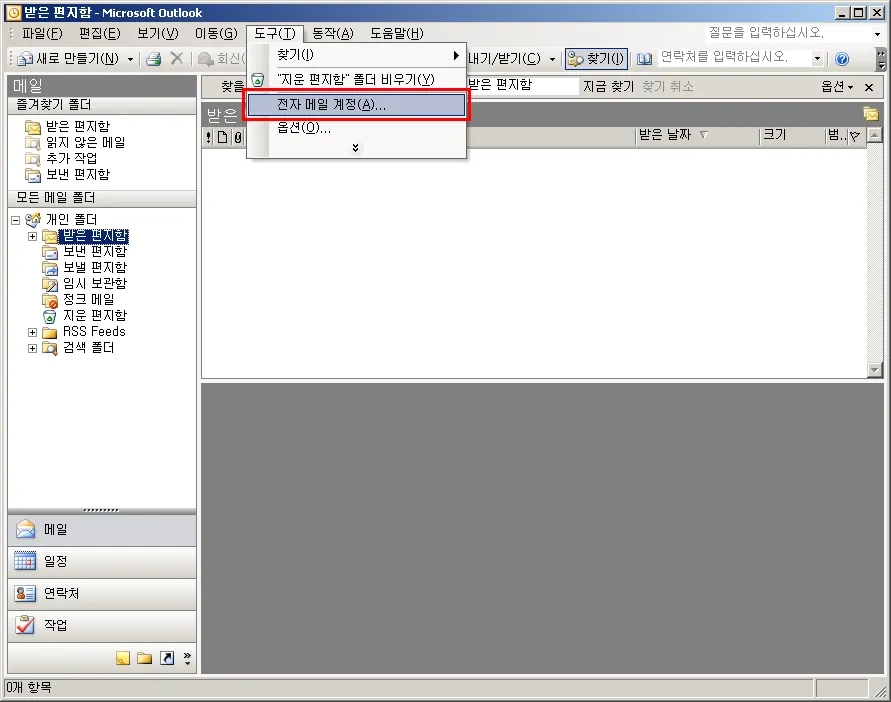Click the message list scrollbar down arrow

875,370
